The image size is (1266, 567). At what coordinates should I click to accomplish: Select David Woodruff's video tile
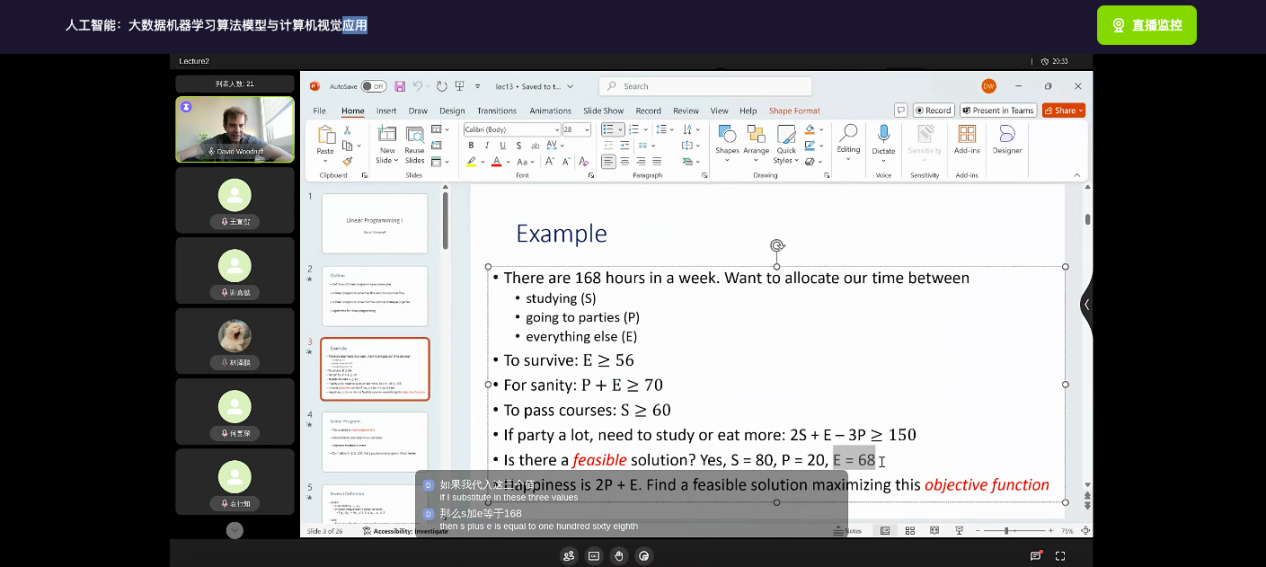click(x=235, y=129)
